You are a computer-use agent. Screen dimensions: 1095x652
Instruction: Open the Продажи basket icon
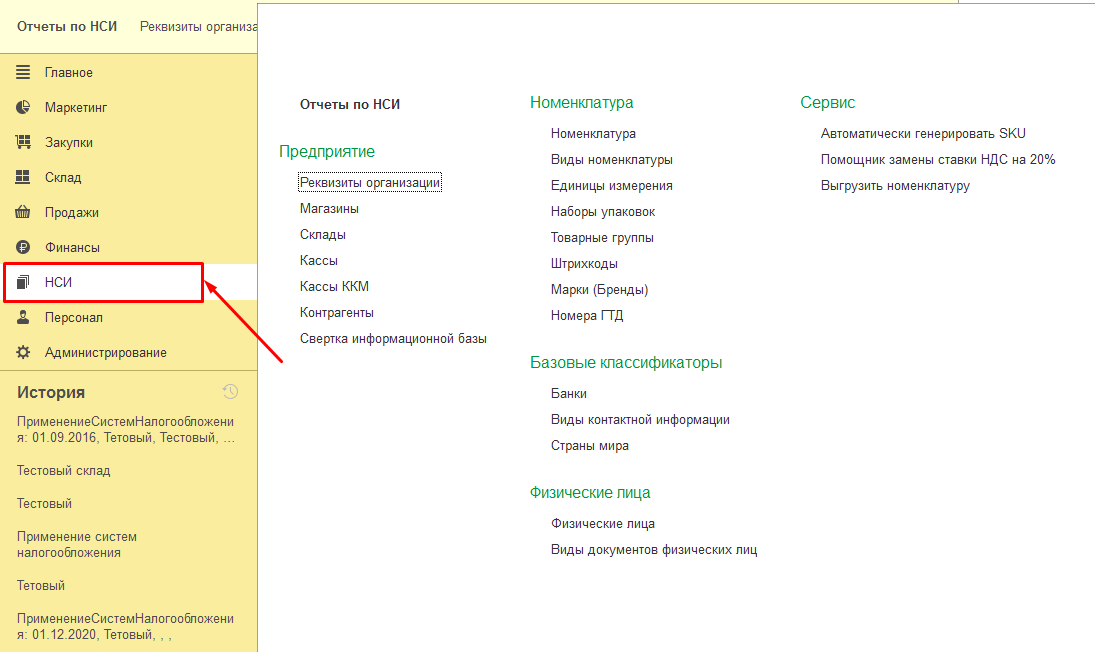click(23, 212)
